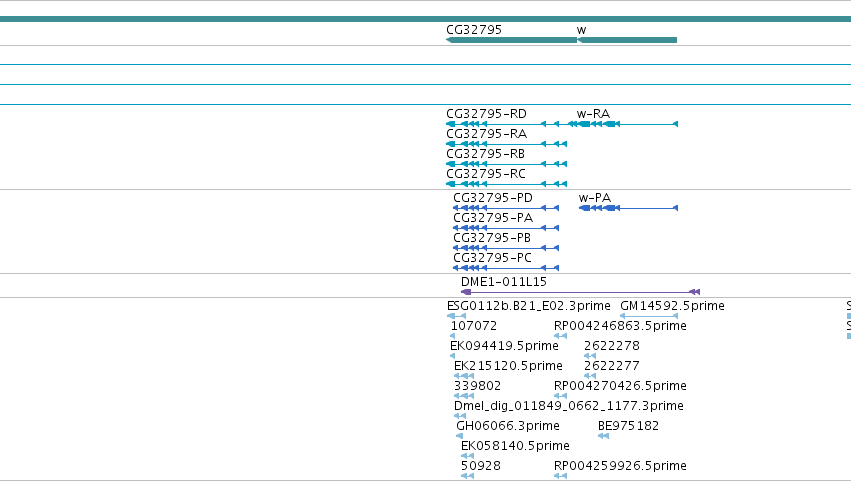The width and height of the screenshot is (851, 481).
Task: Click the CG32795-PC protein label
Action: 492,258
